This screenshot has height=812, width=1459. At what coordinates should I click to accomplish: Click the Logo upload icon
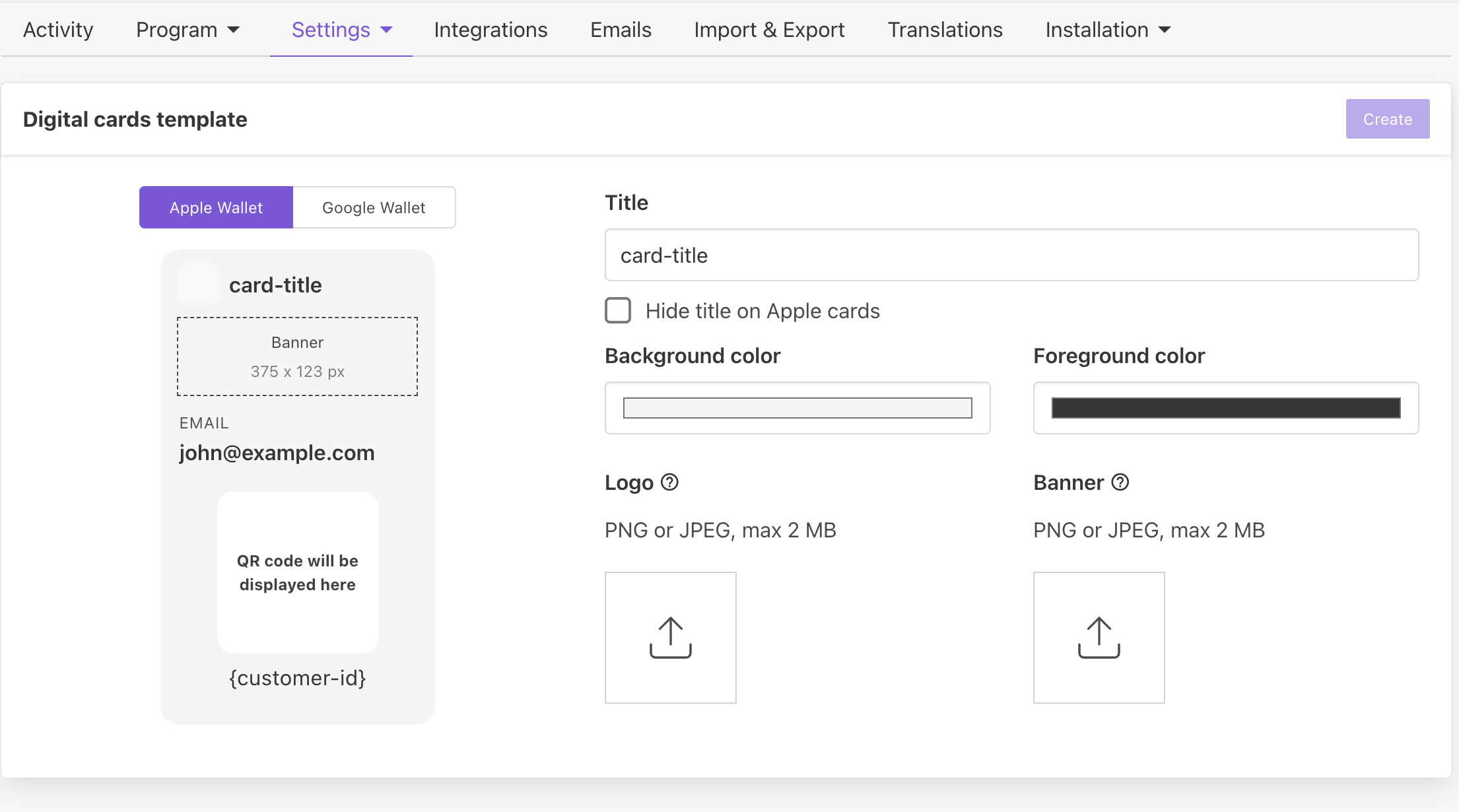(x=670, y=637)
